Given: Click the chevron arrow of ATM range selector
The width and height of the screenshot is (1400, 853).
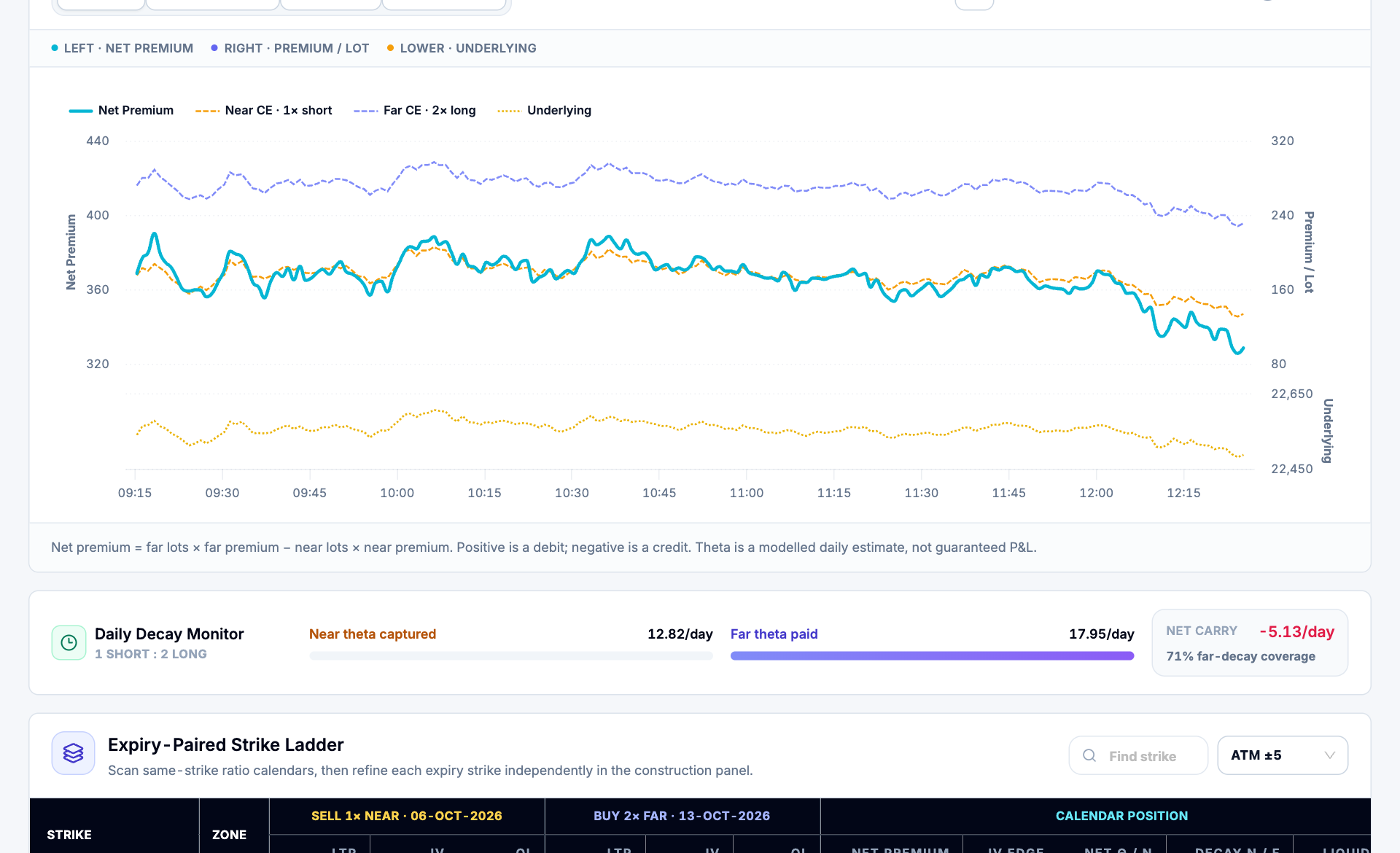Looking at the screenshot, I should pos(1330,755).
